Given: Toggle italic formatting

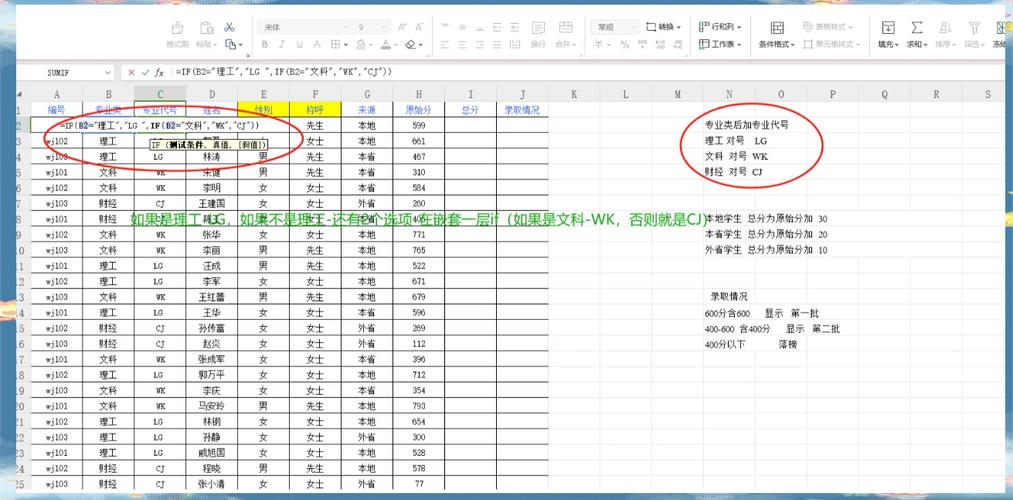Looking at the screenshot, I should [282, 45].
